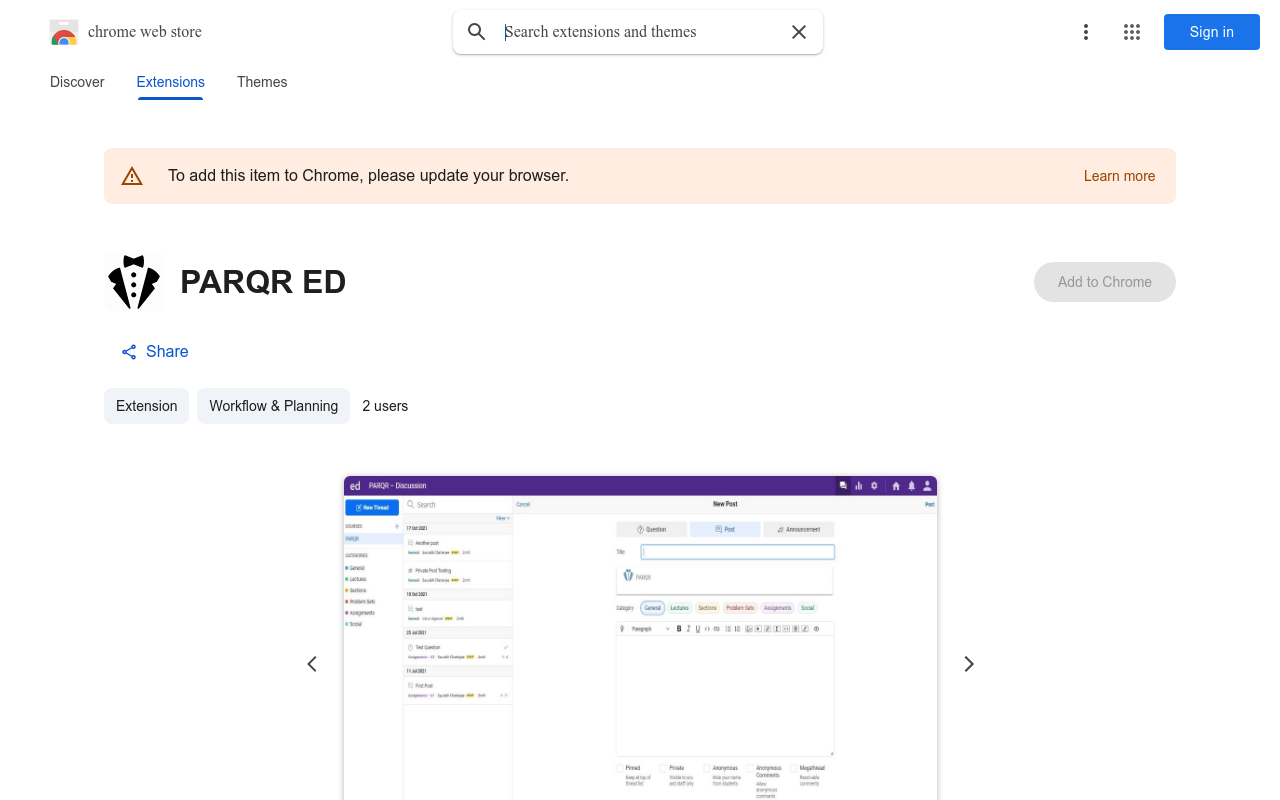Viewport: 1280px width, 800px height.
Task: Follow the Learn more link
Action: click(x=1119, y=176)
